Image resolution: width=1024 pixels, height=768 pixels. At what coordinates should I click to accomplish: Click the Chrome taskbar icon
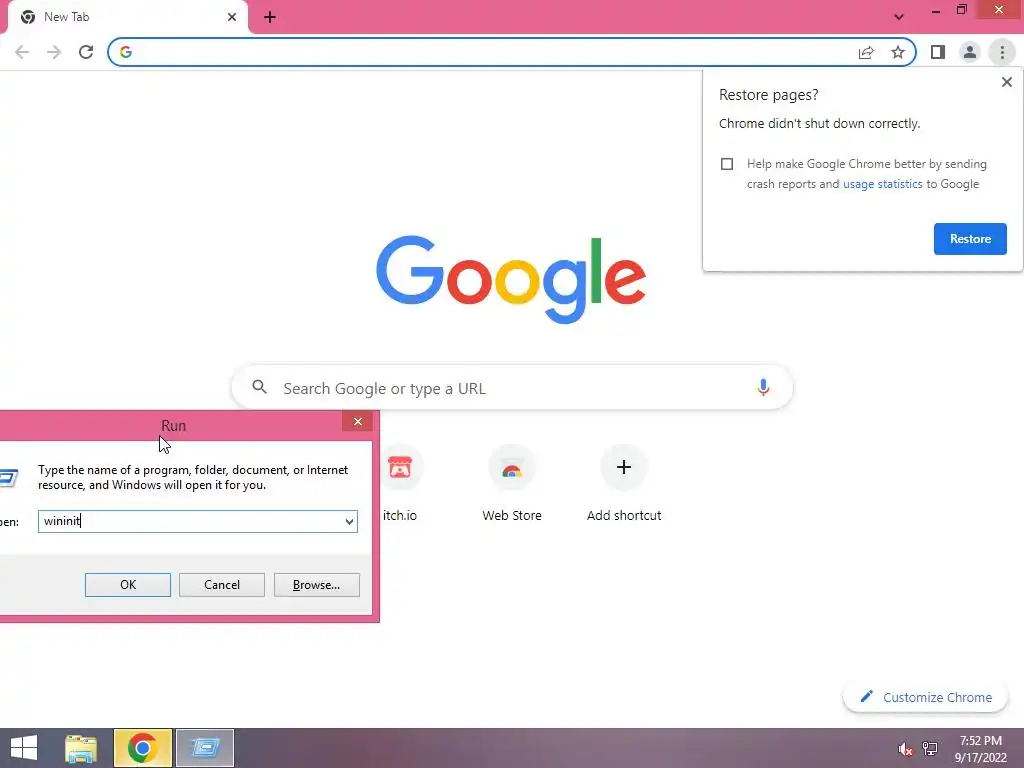tap(142, 748)
